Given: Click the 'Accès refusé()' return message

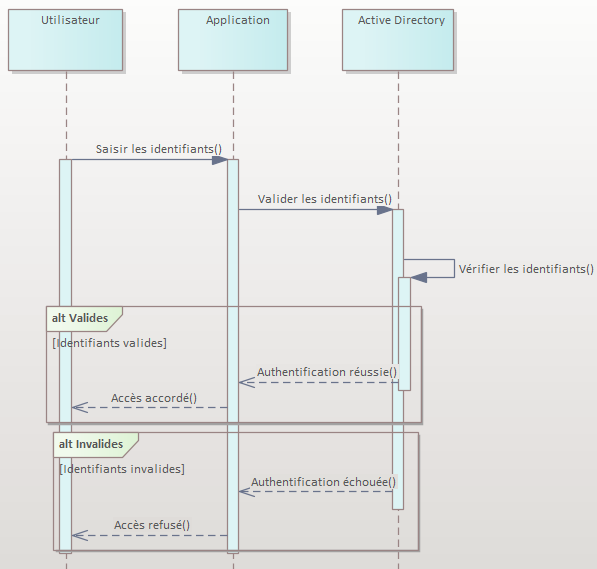Looking at the screenshot, I should 152,525.
